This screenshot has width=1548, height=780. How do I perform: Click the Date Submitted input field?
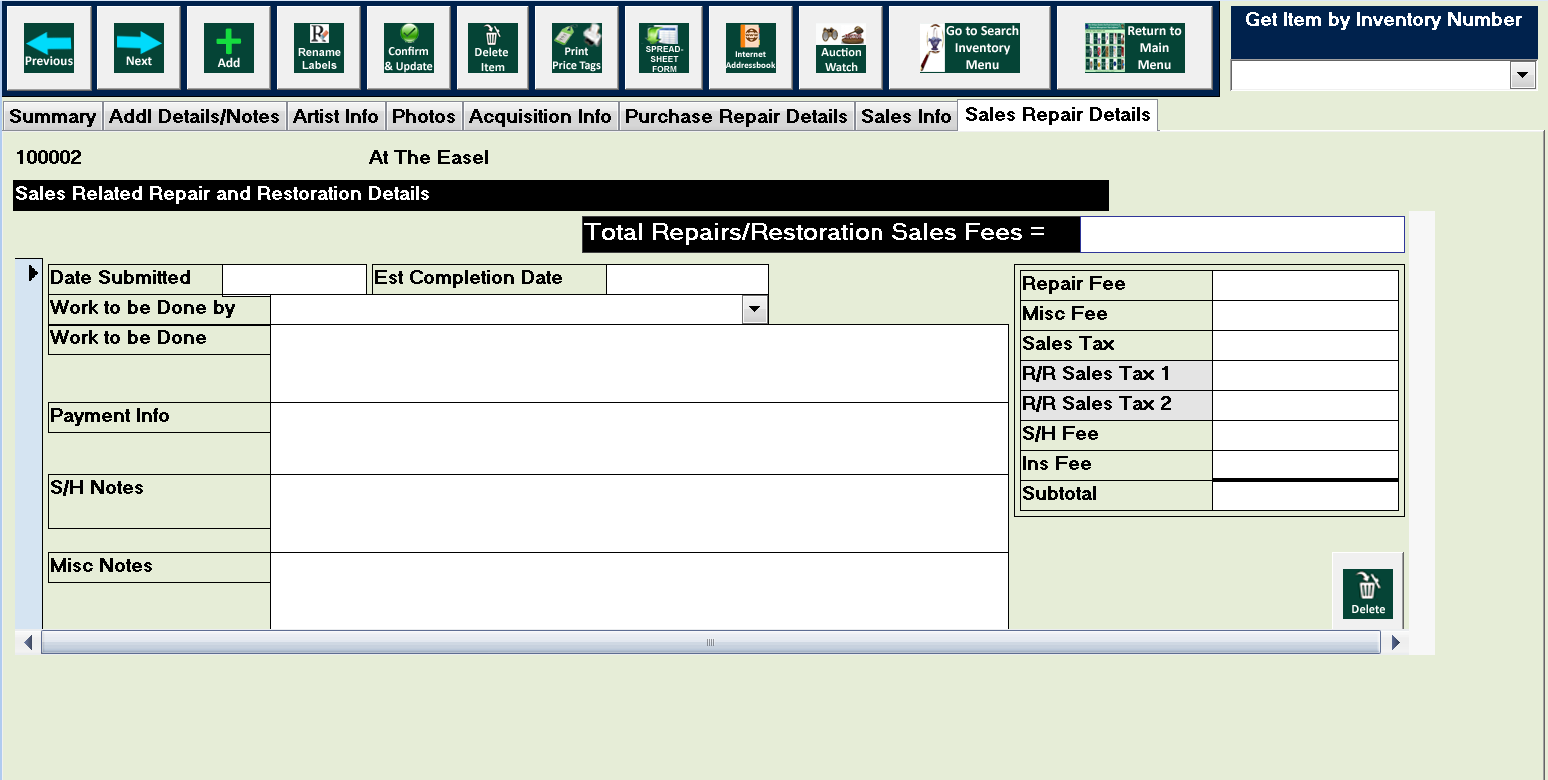click(294, 279)
